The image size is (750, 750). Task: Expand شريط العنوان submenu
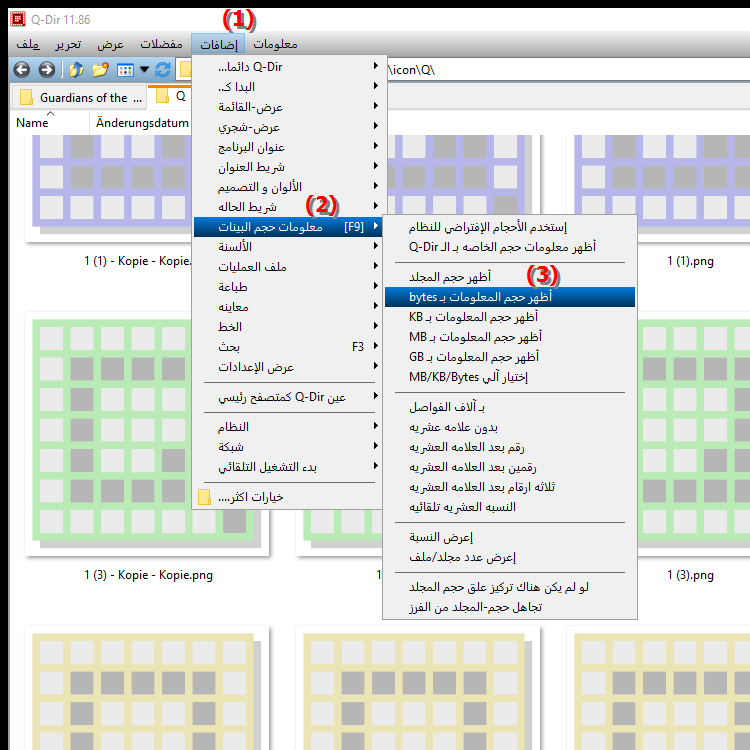coord(287,167)
